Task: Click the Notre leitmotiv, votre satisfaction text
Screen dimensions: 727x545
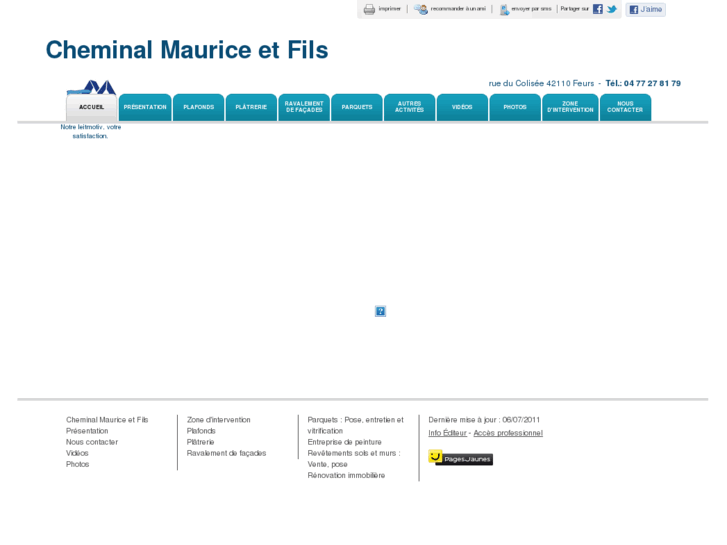Action: click(x=90, y=131)
